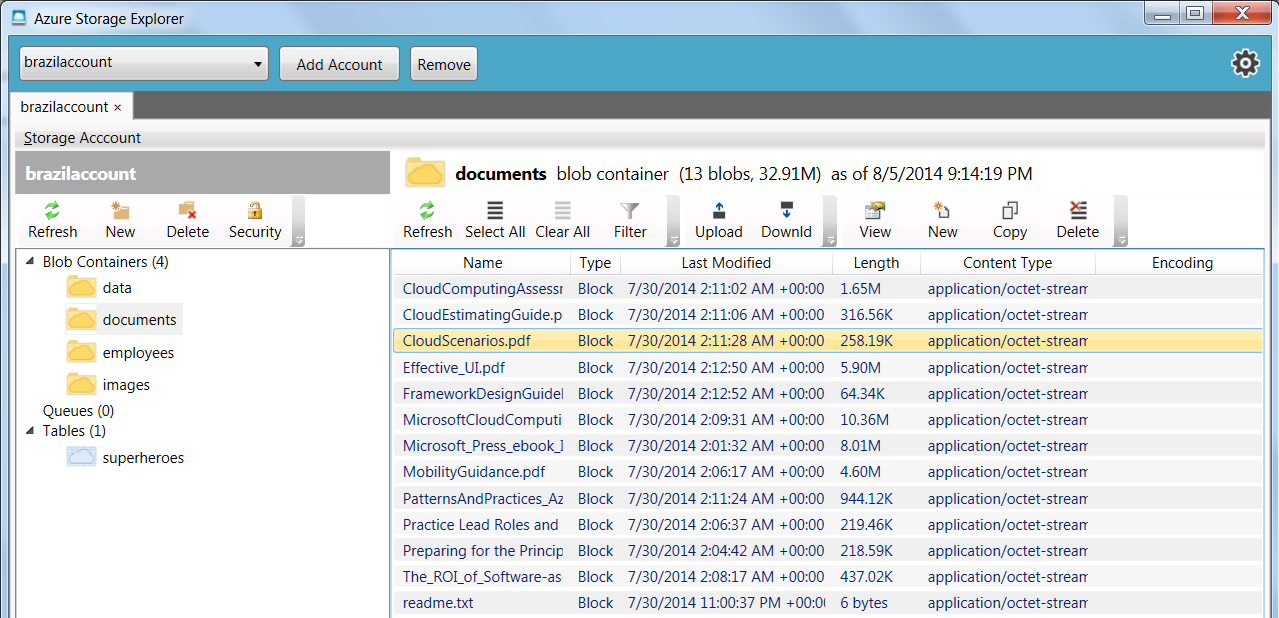Click the Remove account button
The width and height of the screenshot is (1279, 618).
[444, 64]
